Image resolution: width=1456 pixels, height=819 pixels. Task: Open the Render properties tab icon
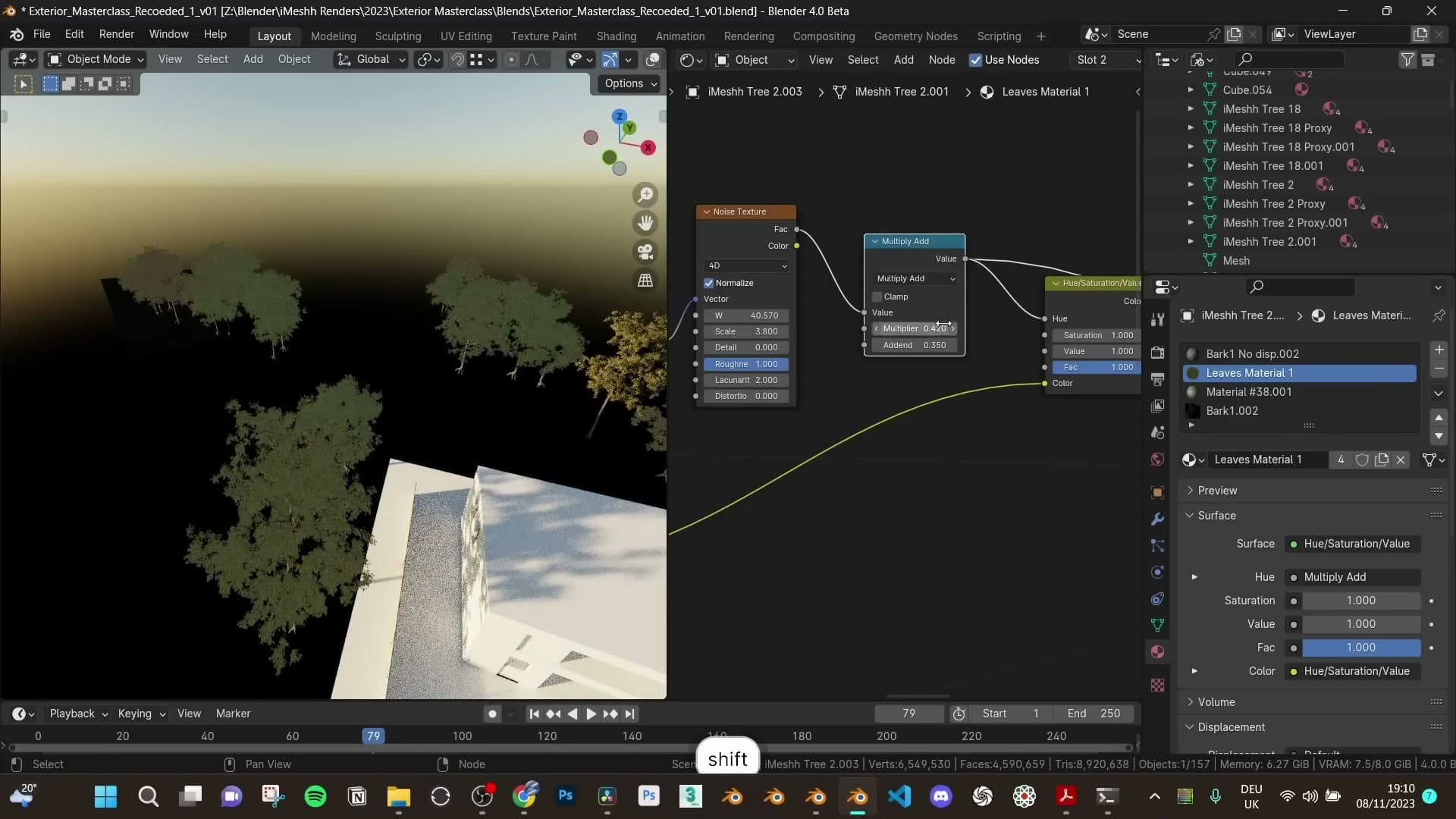1157,353
